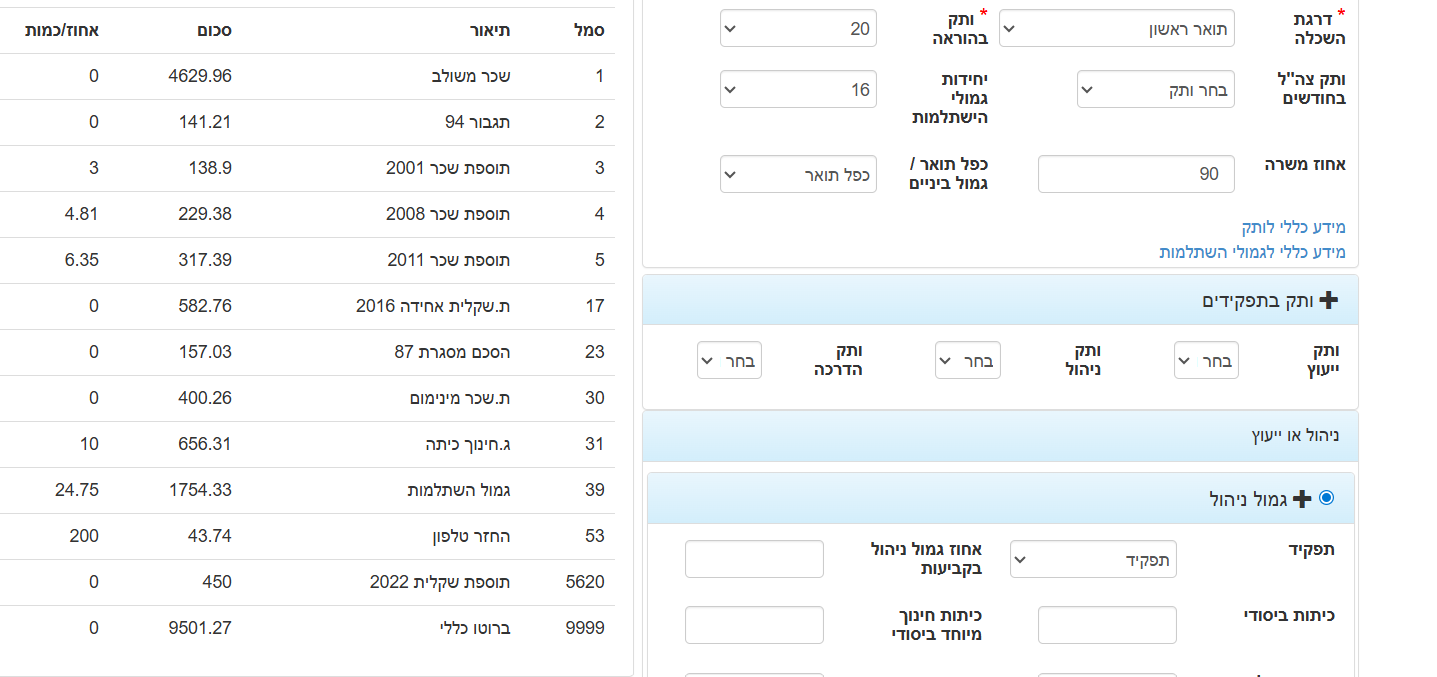Open the תפקיד role dropdown
Screen dimensions: 1437x677
click(1093, 560)
